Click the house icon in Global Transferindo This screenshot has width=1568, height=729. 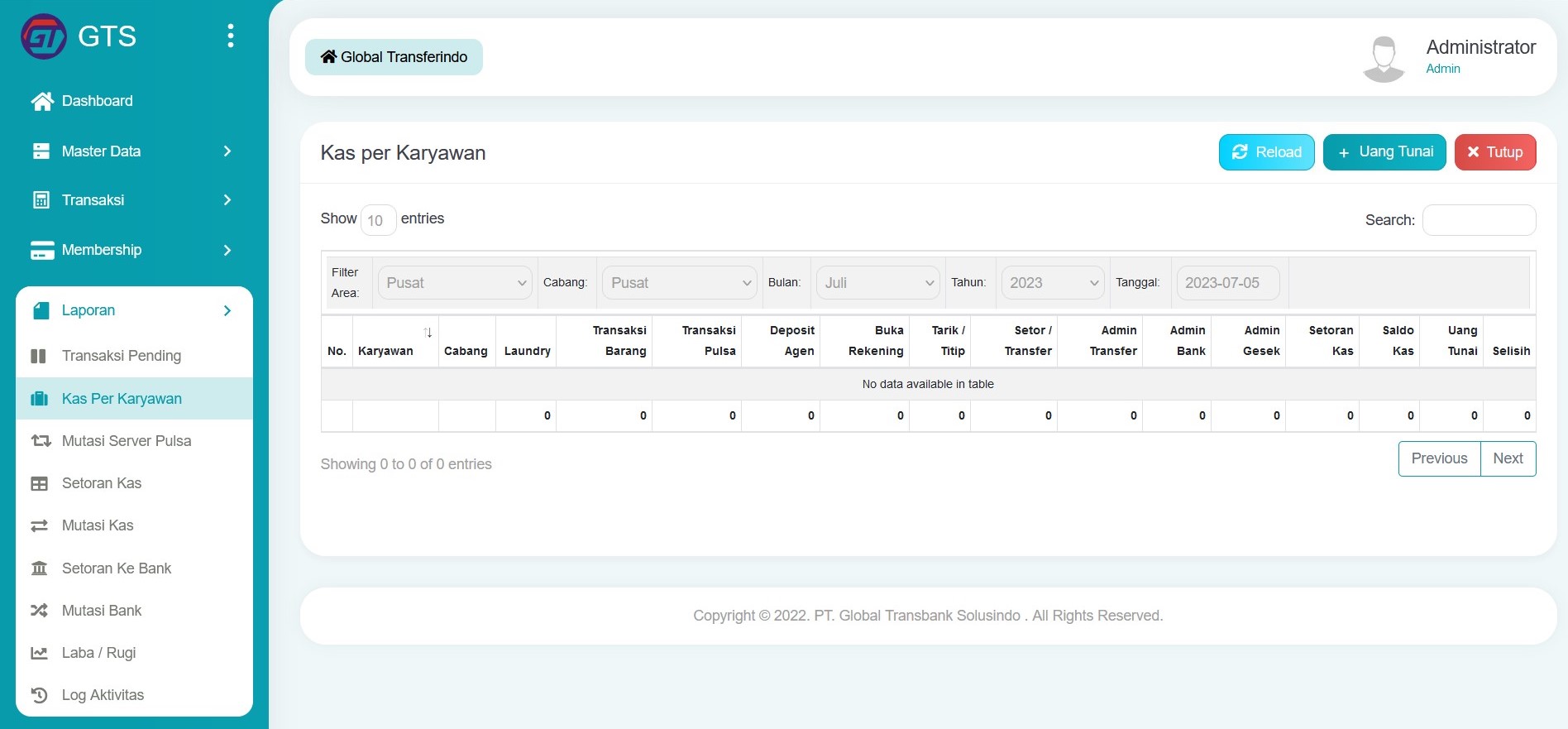pos(328,56)
